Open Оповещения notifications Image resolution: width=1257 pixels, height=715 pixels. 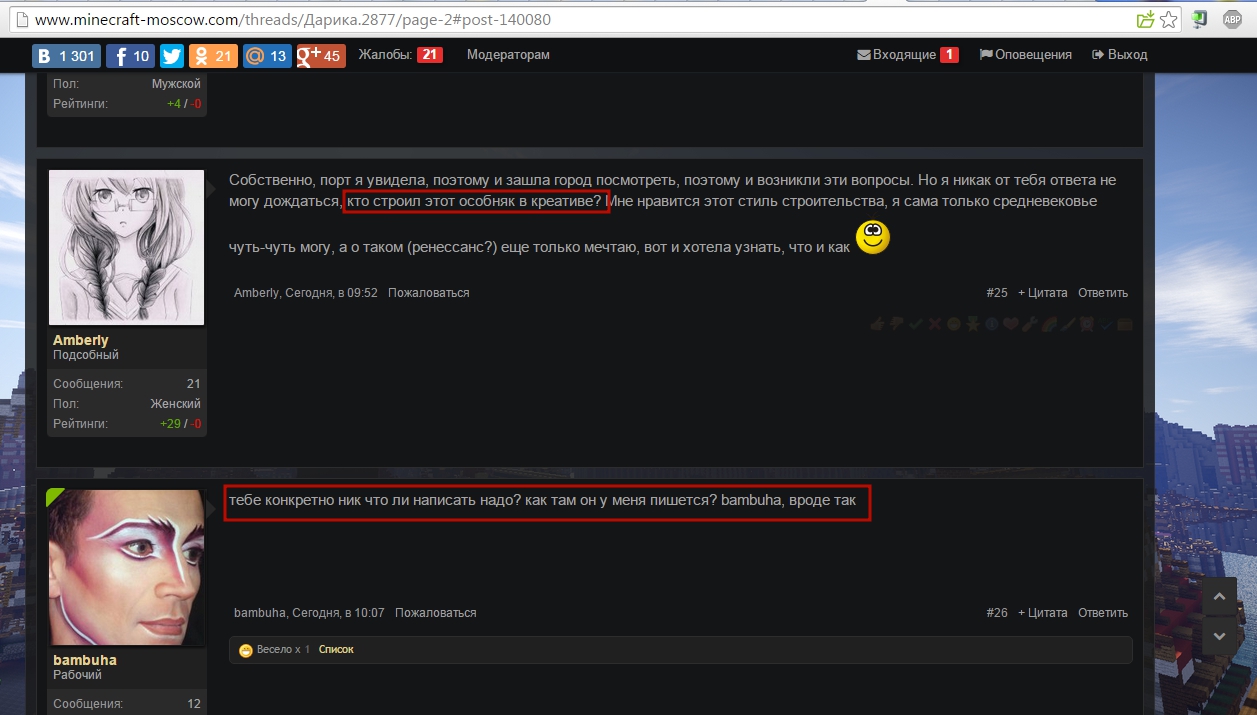click(x=1025, y=55)
